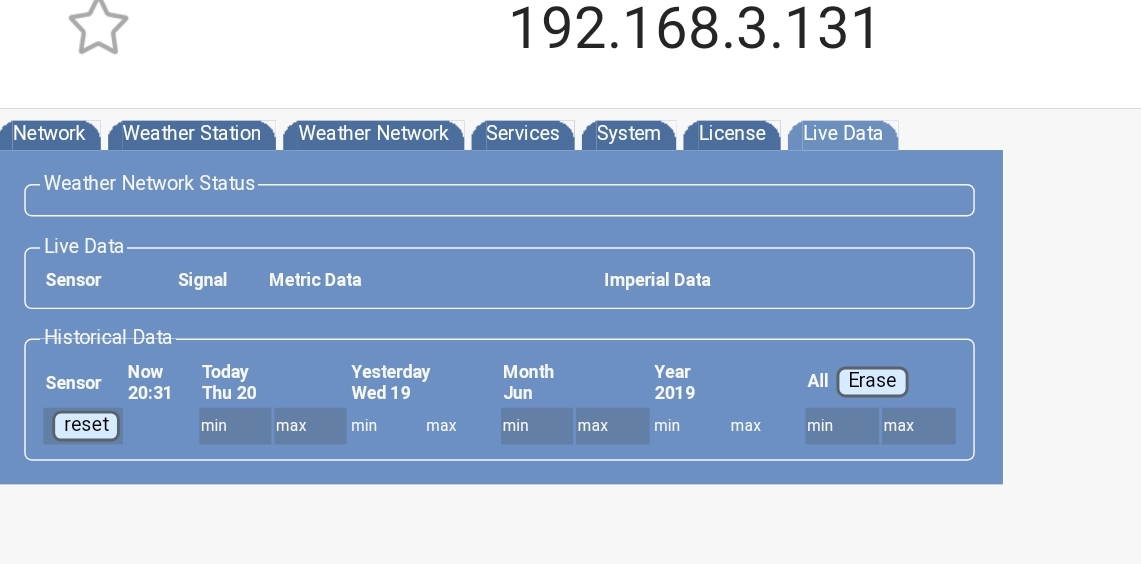Select the Today min cell
This screenshot has width=1141, height=564.
coord(234,426)
